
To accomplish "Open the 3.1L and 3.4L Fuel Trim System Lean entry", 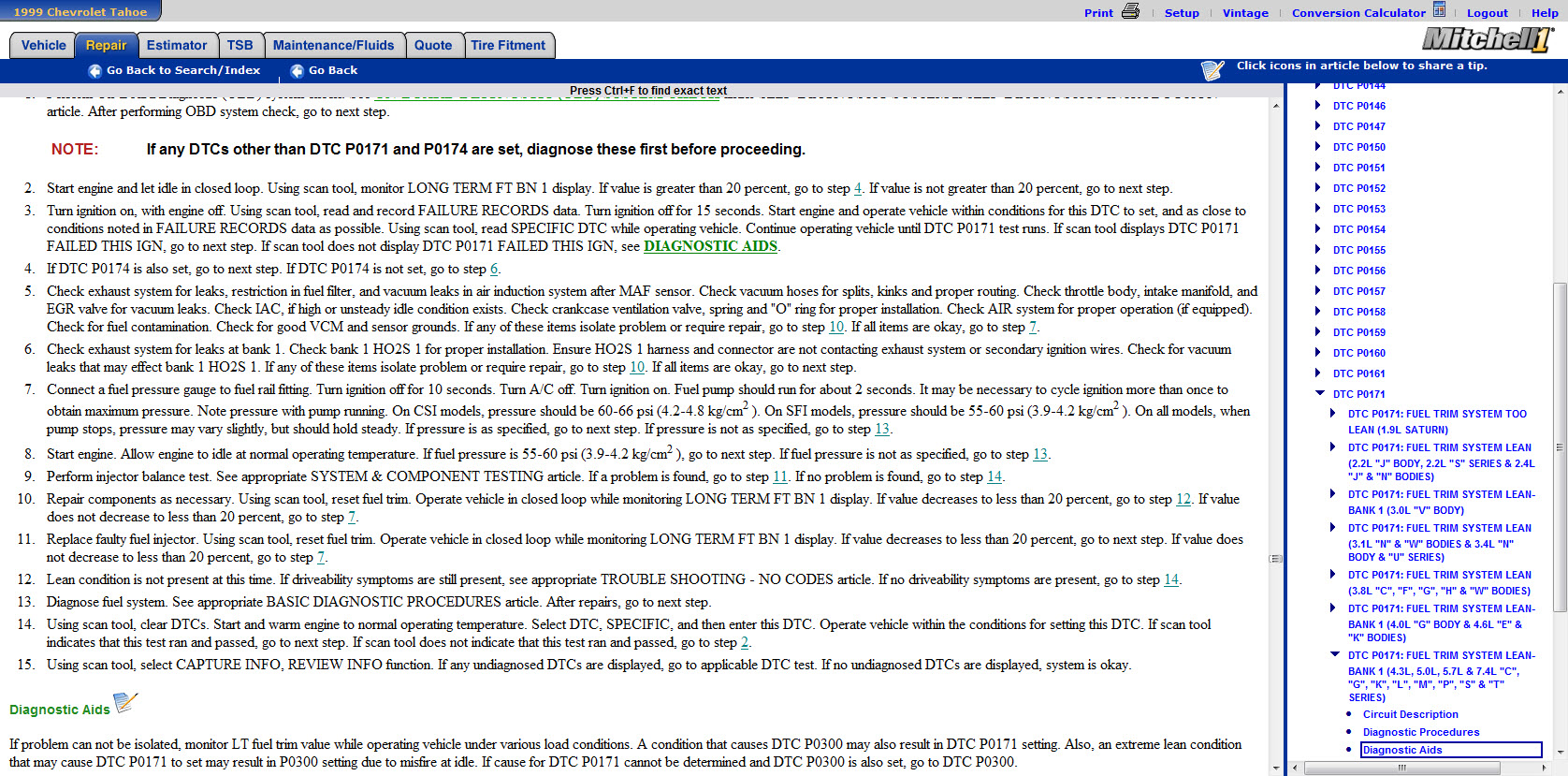I will click(1440, 543).
